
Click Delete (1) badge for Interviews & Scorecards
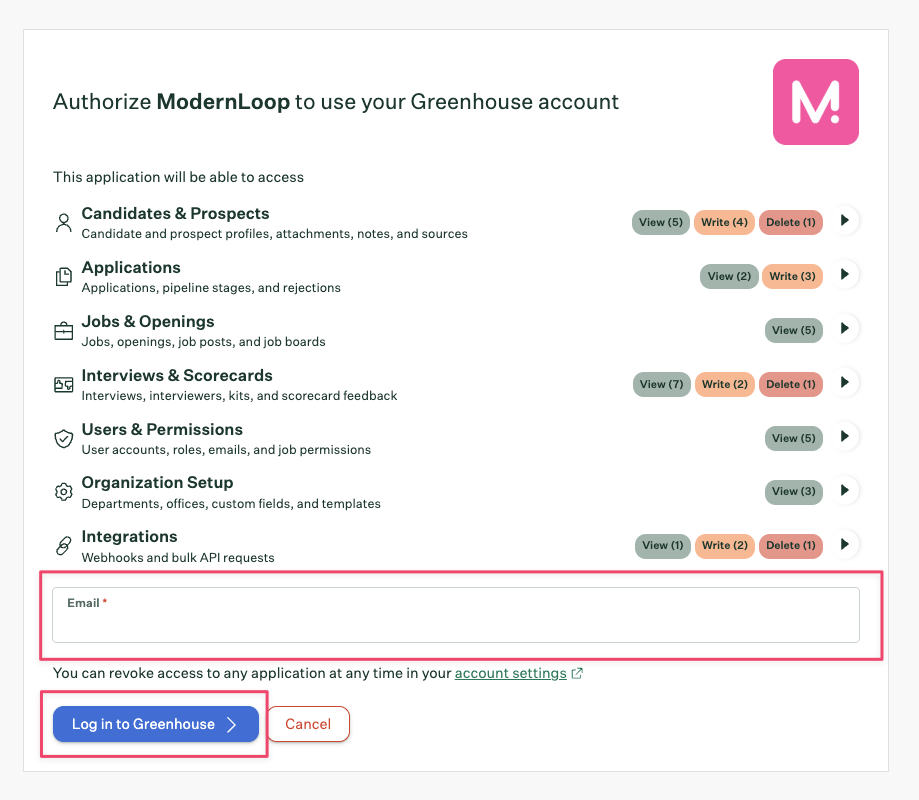791,384
